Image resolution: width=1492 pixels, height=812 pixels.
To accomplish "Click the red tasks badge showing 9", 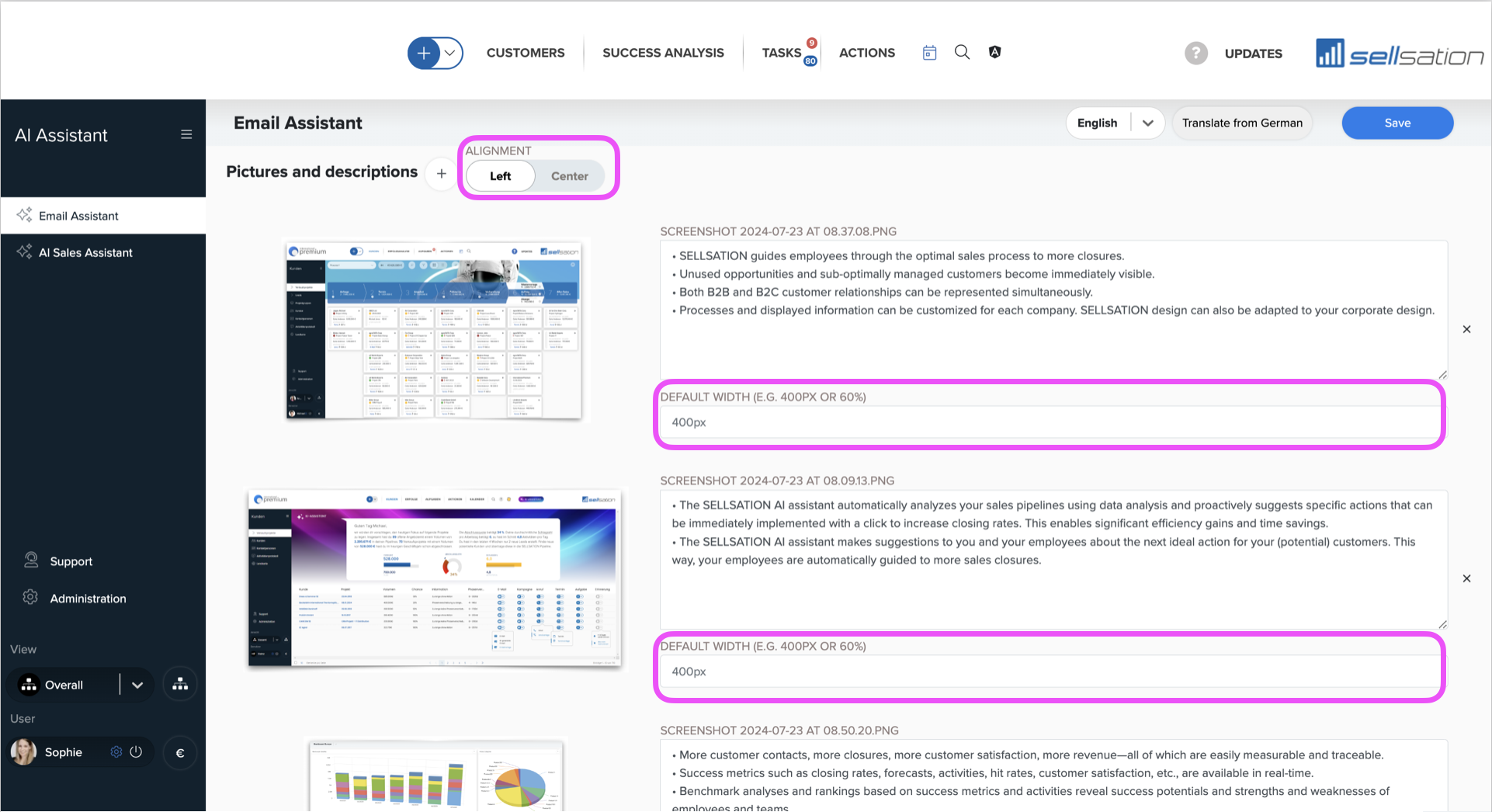I will coord(811,43).
